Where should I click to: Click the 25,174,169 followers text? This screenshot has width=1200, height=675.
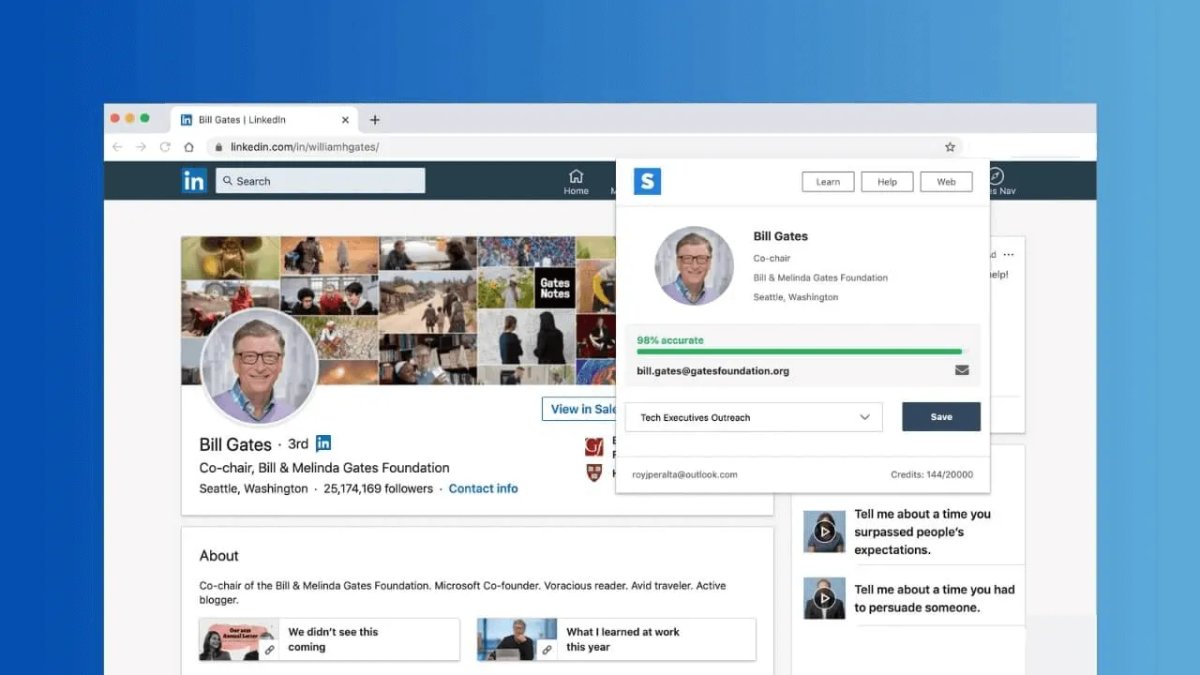pos(378,489)
